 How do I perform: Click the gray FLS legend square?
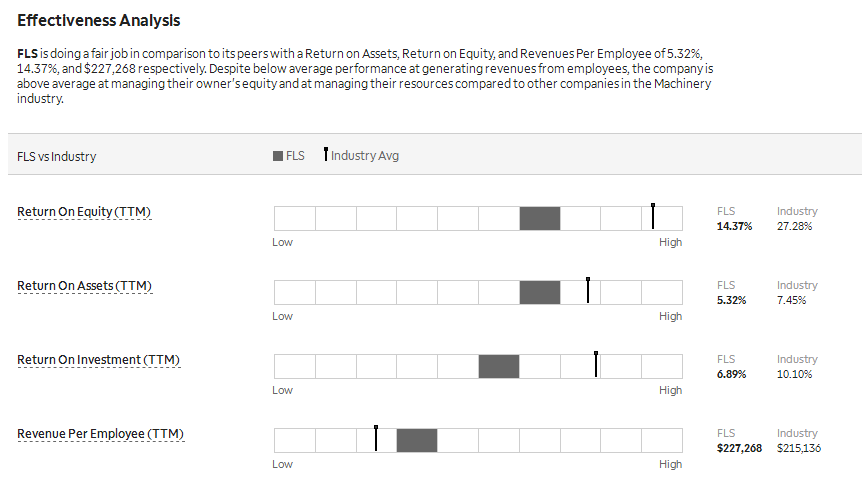pos(278,156)
